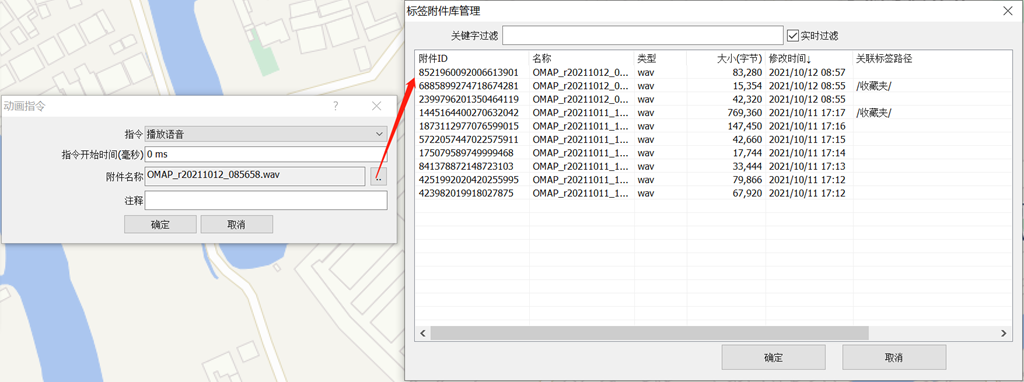Close the 动画指令 dialog
The height and width of the screenshot is (382, 1024).
tap(376, 106)
